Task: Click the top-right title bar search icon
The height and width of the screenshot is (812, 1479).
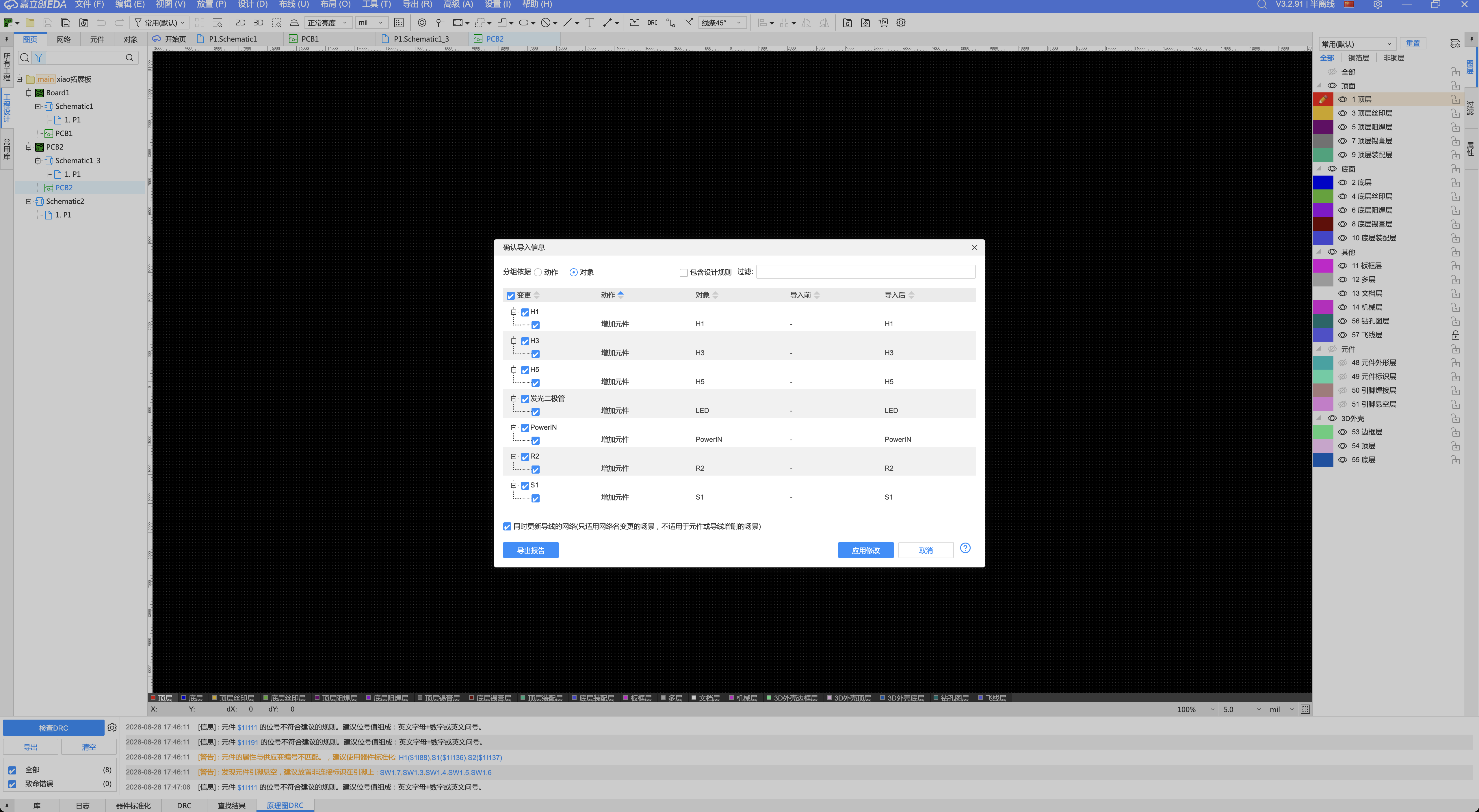Action: click(x=1261, y=5)
